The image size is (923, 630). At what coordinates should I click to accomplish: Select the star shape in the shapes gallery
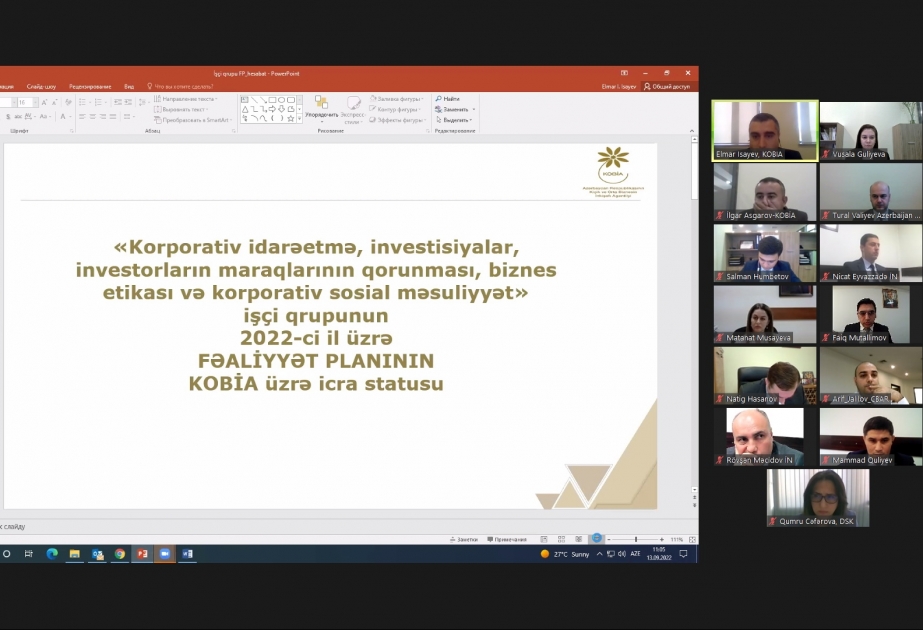point(290,118)
